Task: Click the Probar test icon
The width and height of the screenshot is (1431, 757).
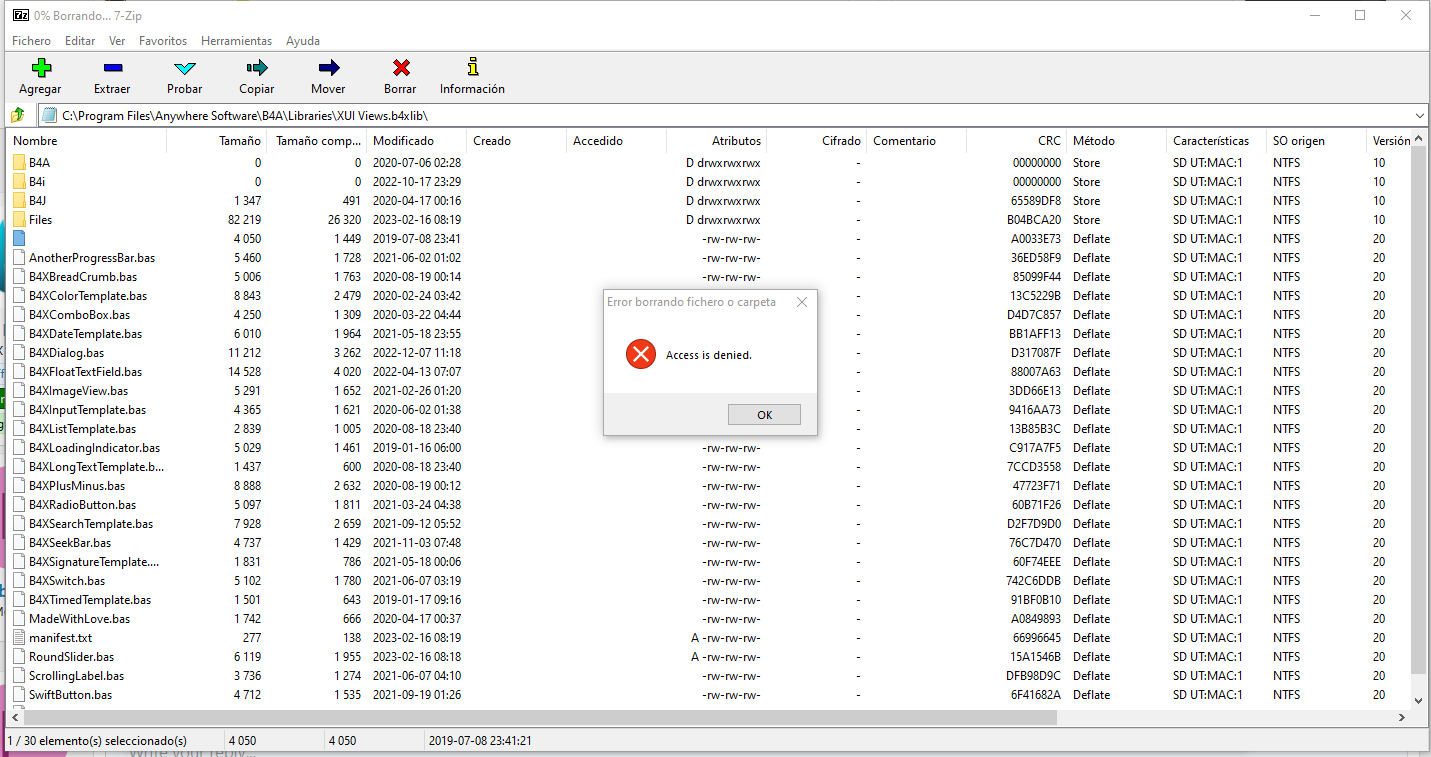Action: point(185,68)
